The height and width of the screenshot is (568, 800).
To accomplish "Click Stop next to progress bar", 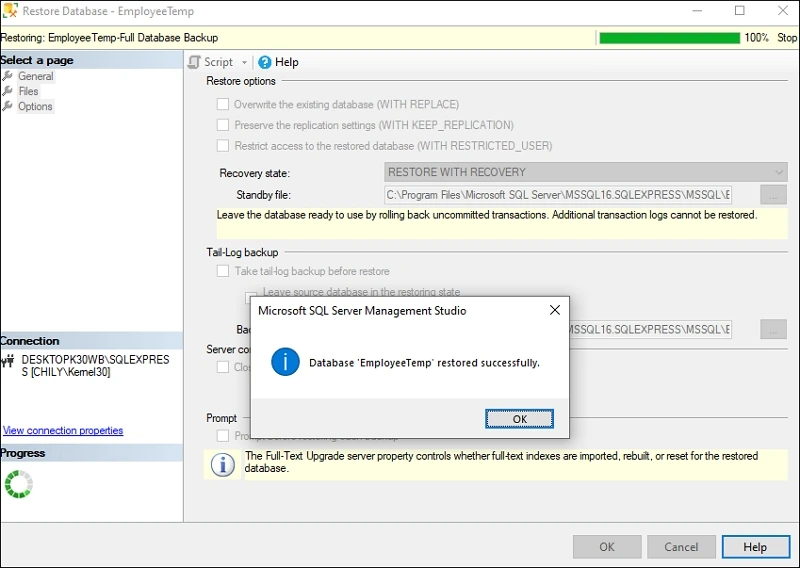I will [787, 38].
